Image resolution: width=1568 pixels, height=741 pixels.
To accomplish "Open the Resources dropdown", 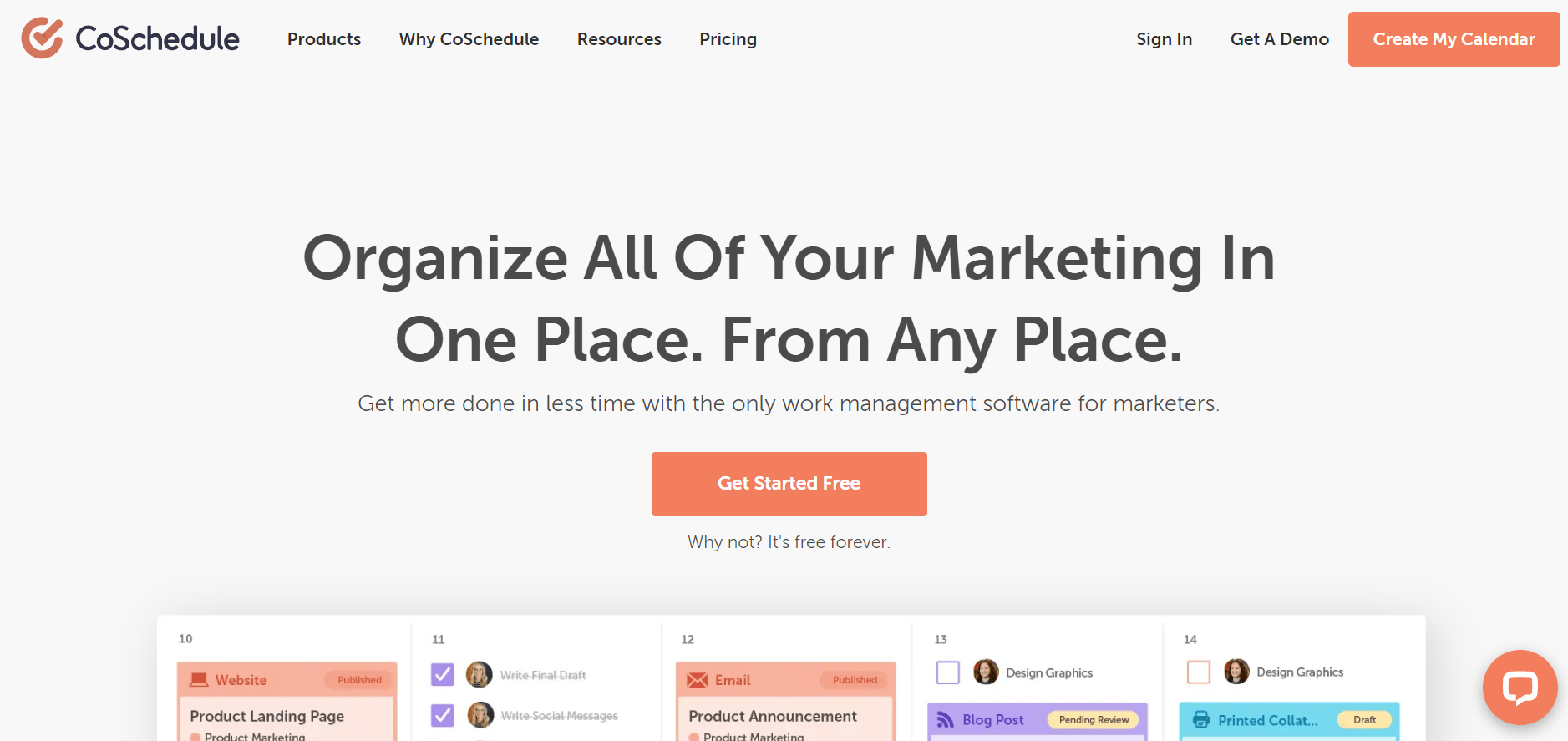I will coord(619,39).
